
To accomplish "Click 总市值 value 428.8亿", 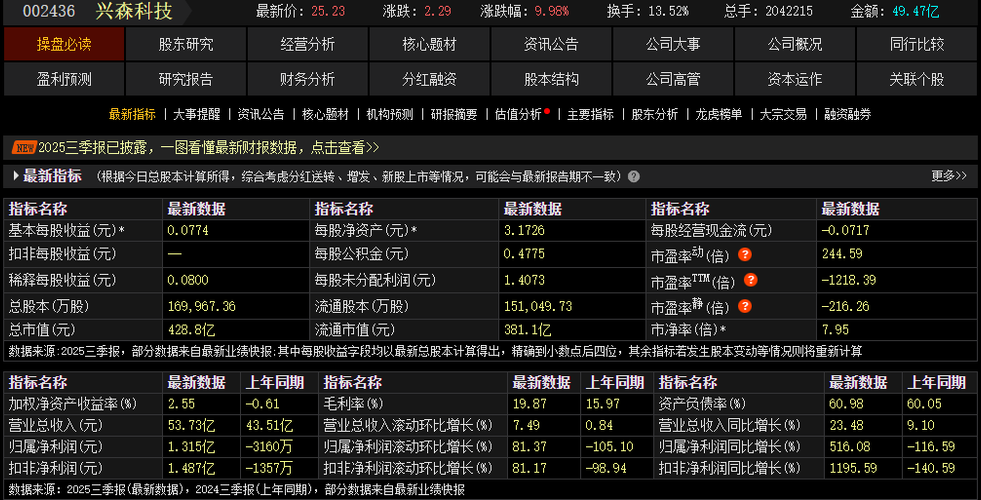I will pos(190,329).
